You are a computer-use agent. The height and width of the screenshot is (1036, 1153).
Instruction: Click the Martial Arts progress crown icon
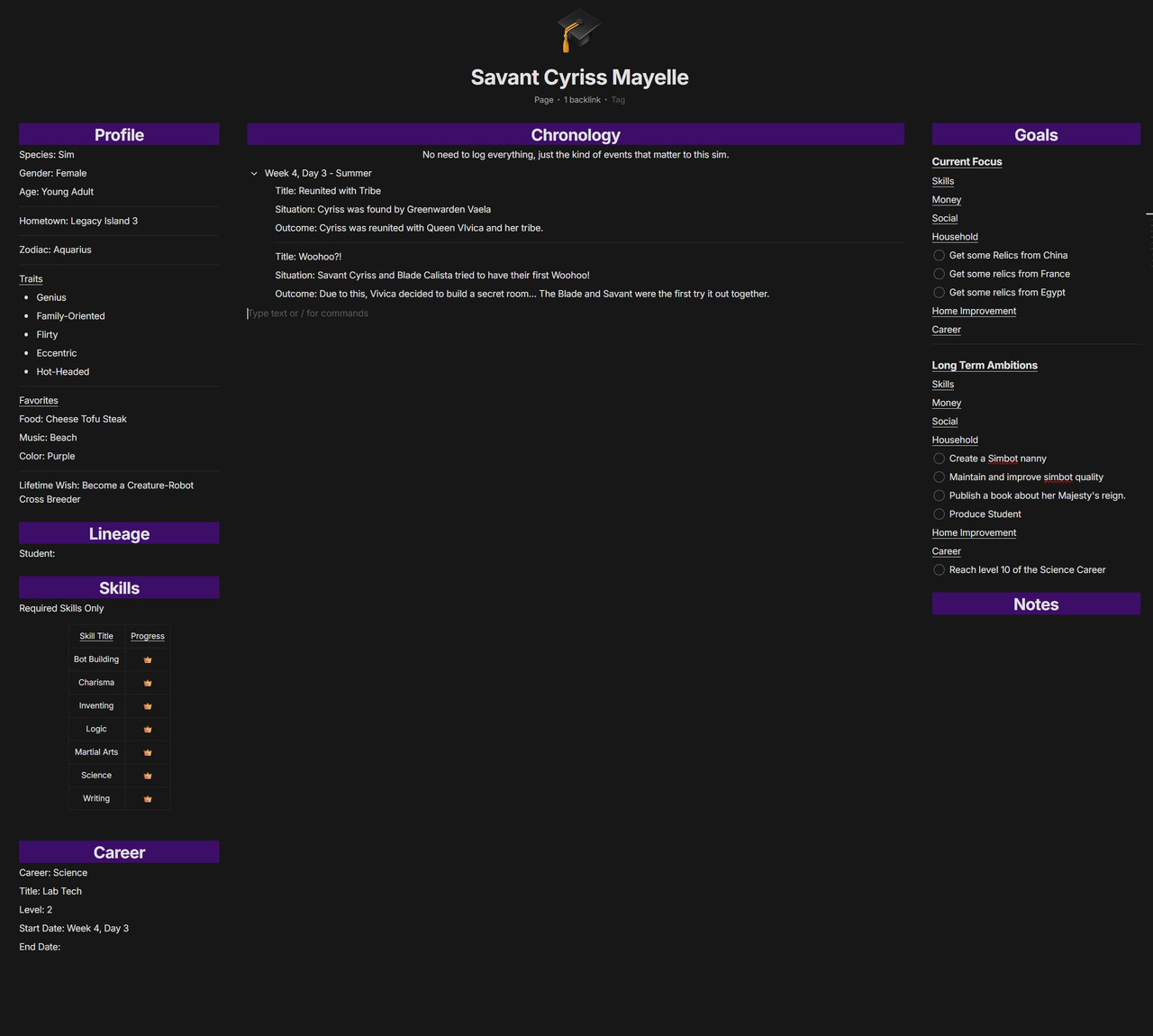tap(148, 752)
